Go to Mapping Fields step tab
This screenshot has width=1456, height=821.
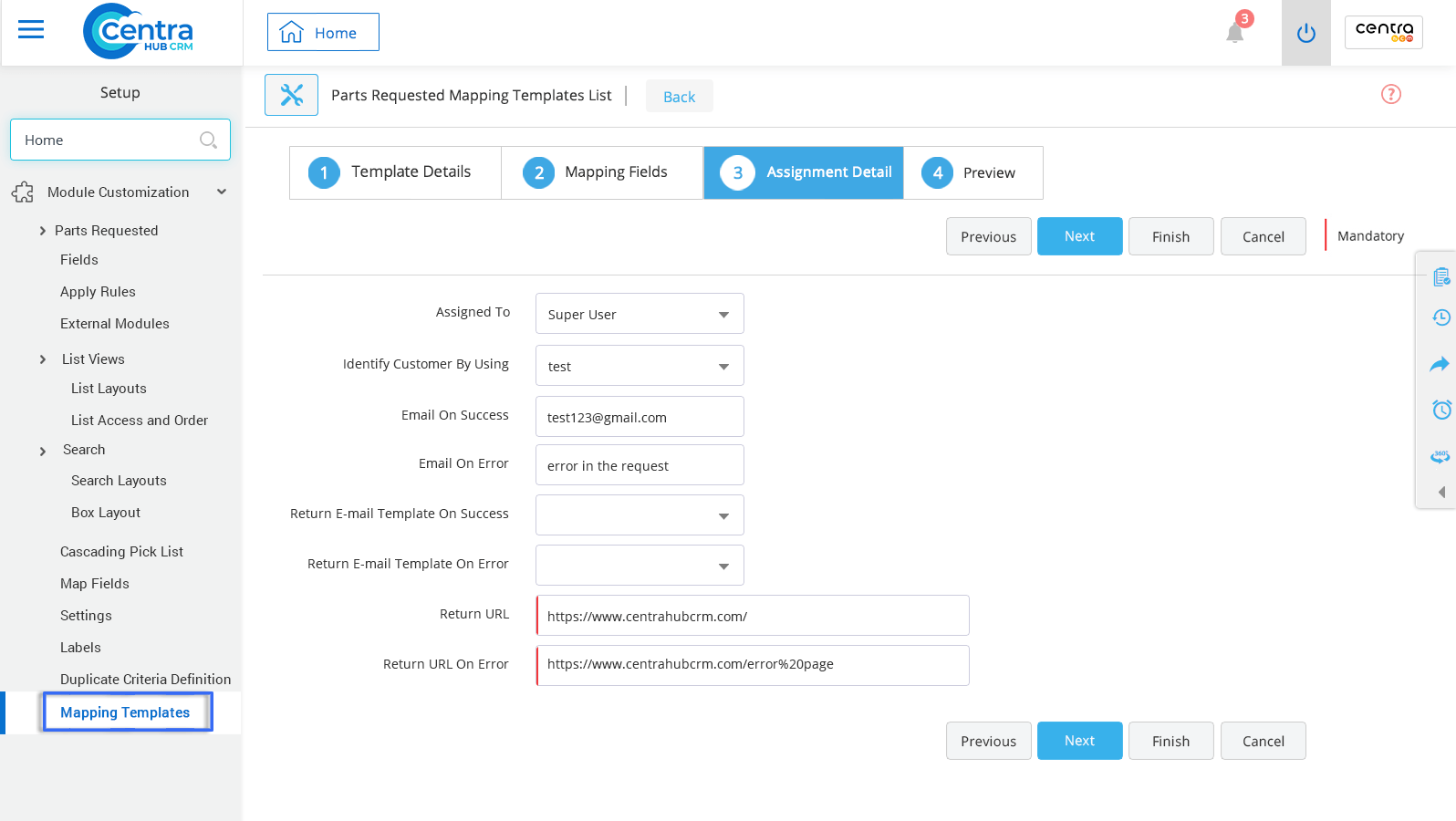(x=602, y=172)
